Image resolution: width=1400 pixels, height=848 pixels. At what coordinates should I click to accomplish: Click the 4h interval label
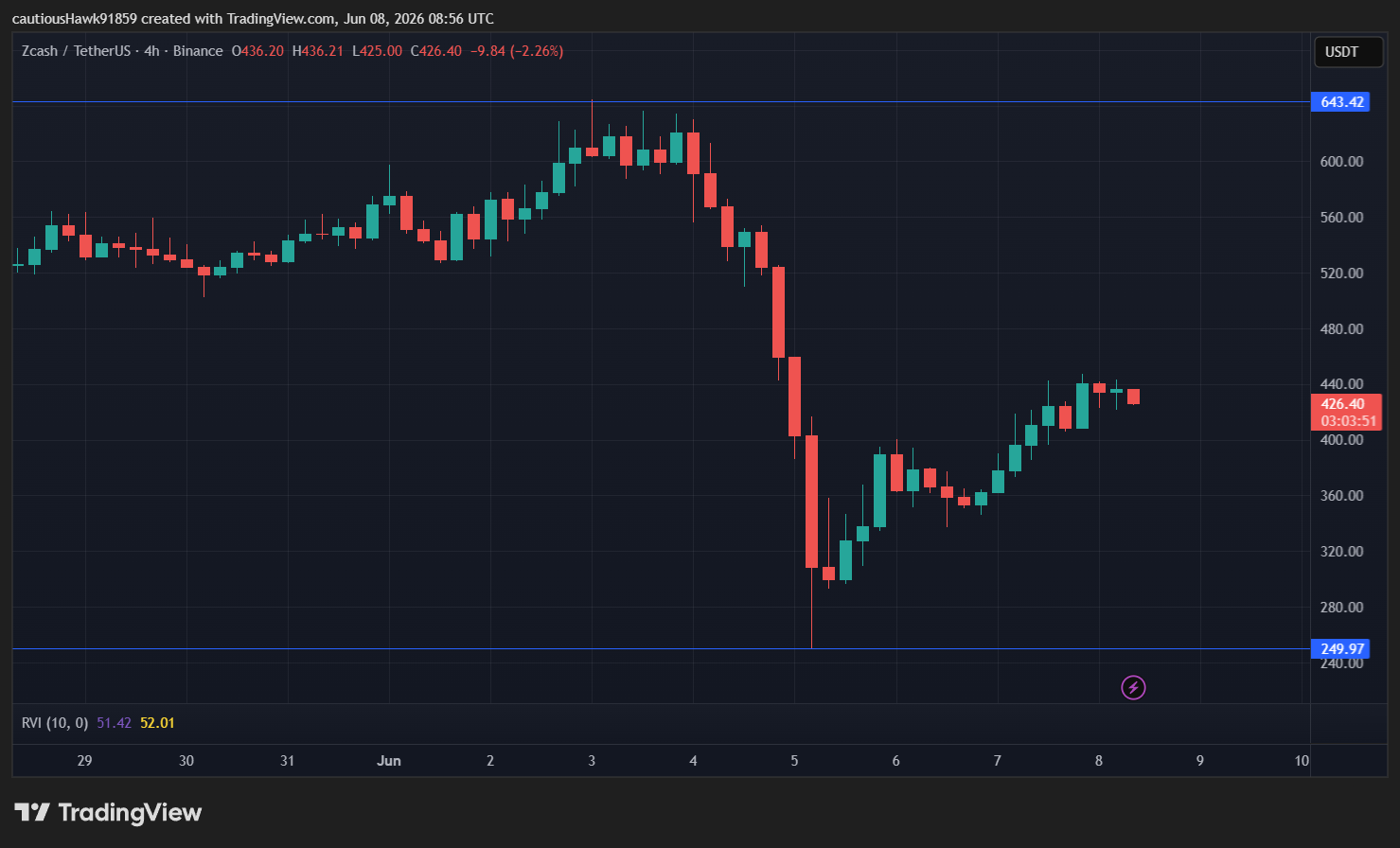click(x=151, y=51)
